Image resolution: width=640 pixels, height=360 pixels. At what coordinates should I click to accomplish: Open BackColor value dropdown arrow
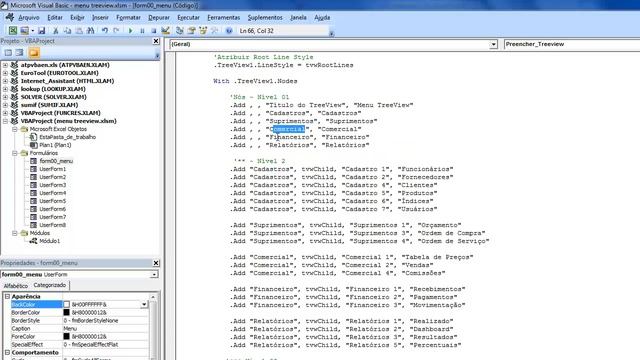(144, 304)
